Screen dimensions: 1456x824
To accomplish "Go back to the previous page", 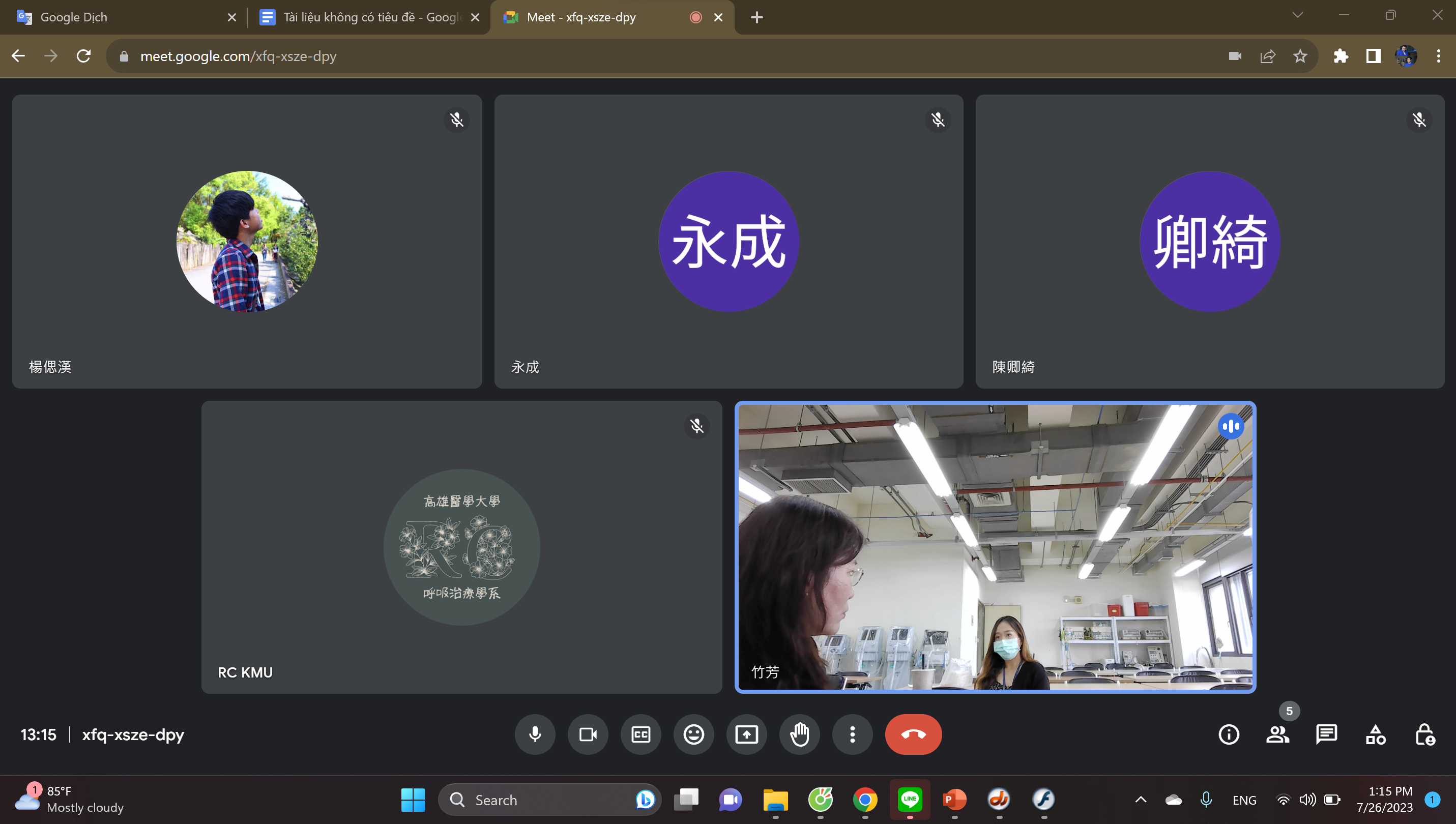I will click(18, 56).
